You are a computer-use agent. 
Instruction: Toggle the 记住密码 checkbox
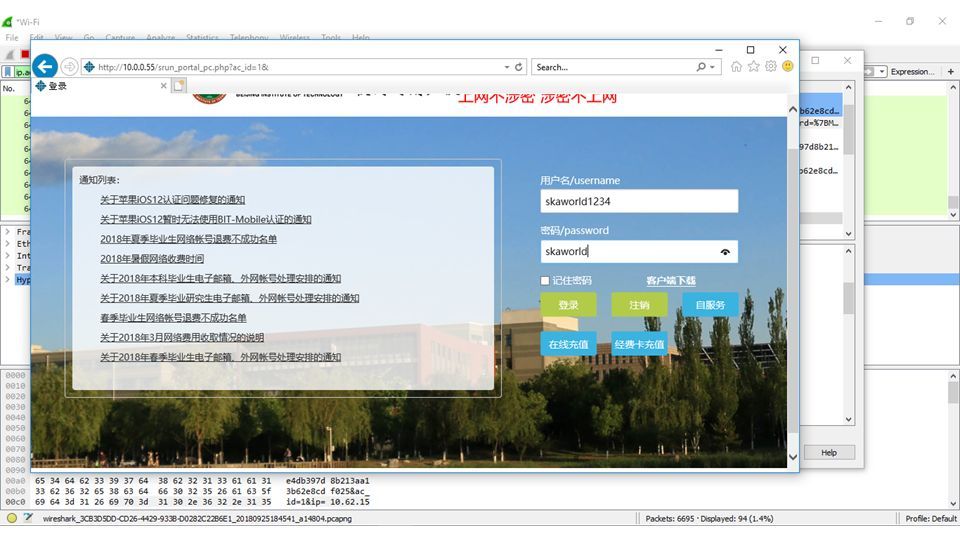click(x=545, y=280)
